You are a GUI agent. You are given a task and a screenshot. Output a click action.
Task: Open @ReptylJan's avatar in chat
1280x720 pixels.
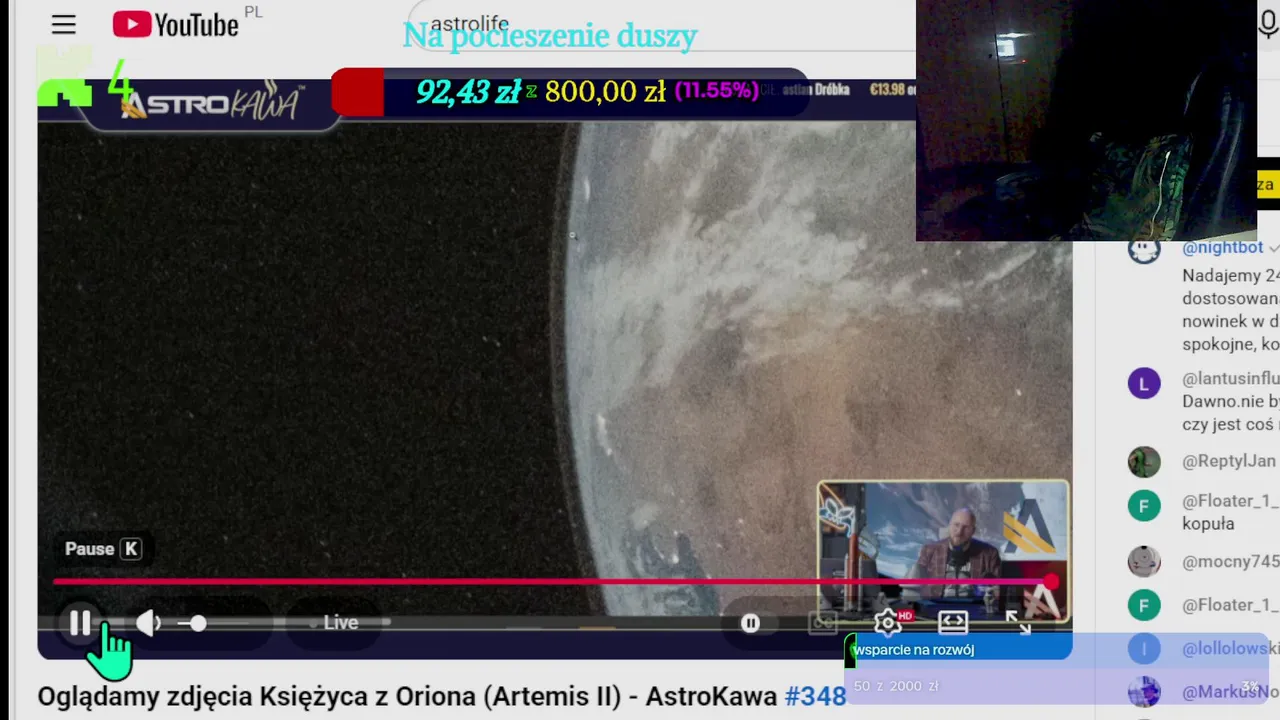point(1144,461)
